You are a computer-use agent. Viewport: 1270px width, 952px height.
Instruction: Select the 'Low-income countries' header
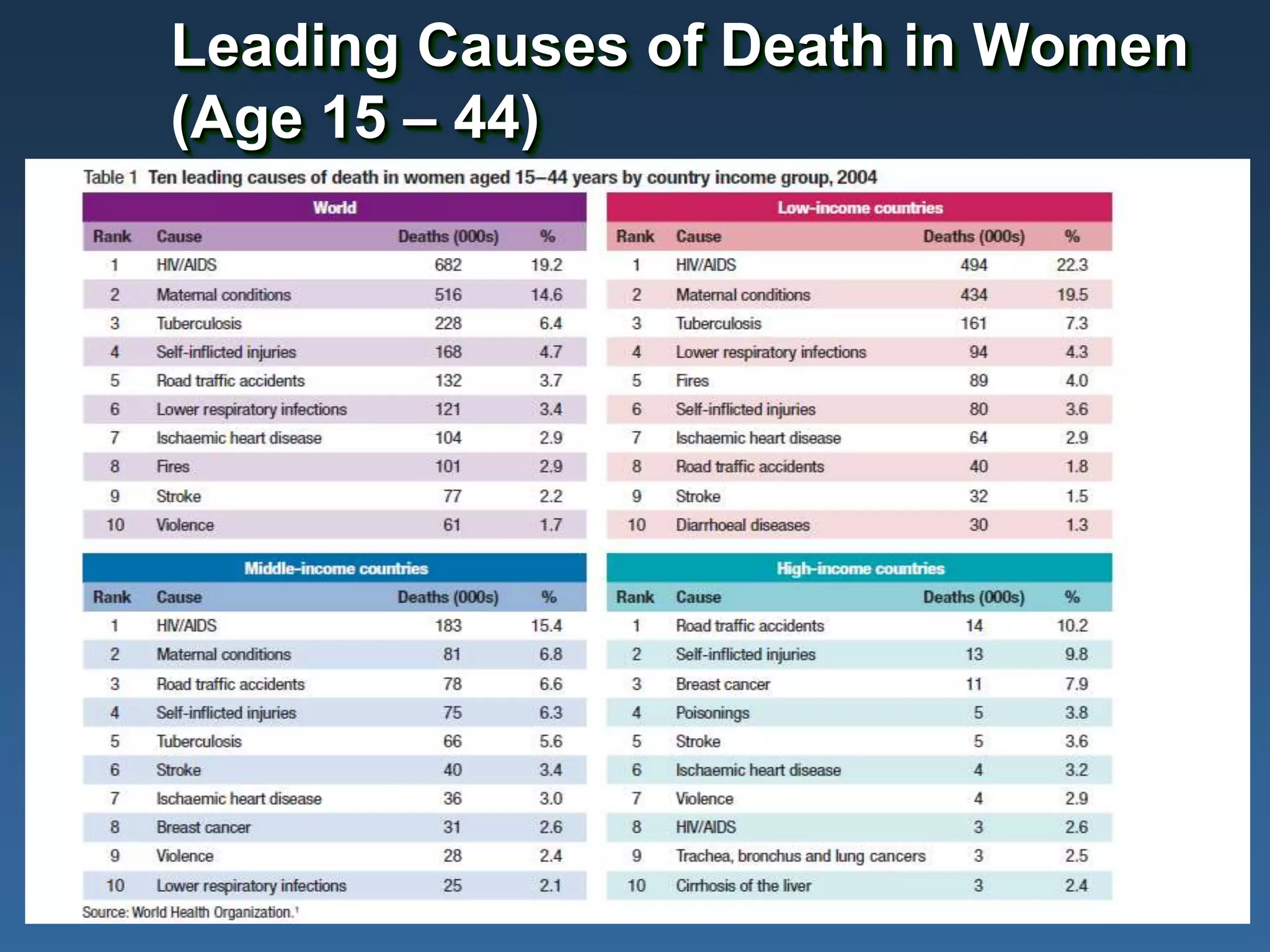click(x=859, y=208)
